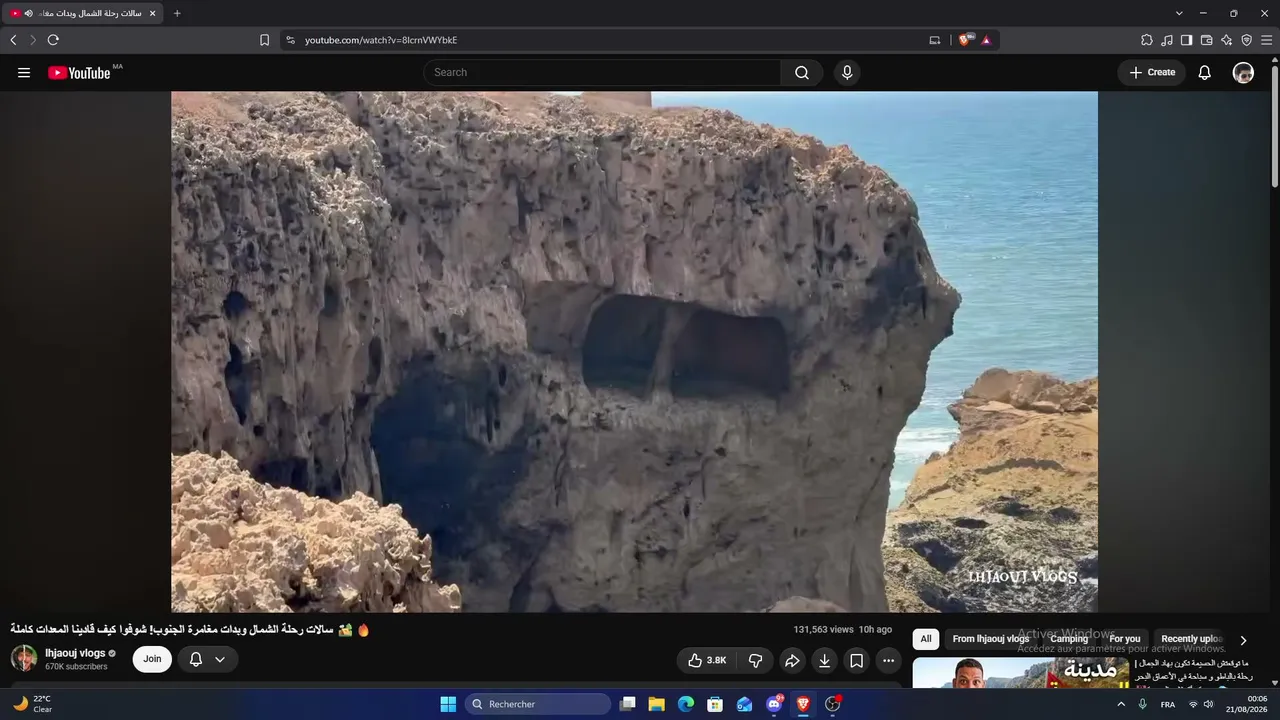Select the From lhjaouj vlogs chip
The width and height of the screenshot is (1280, 720).
pos(991,639)
